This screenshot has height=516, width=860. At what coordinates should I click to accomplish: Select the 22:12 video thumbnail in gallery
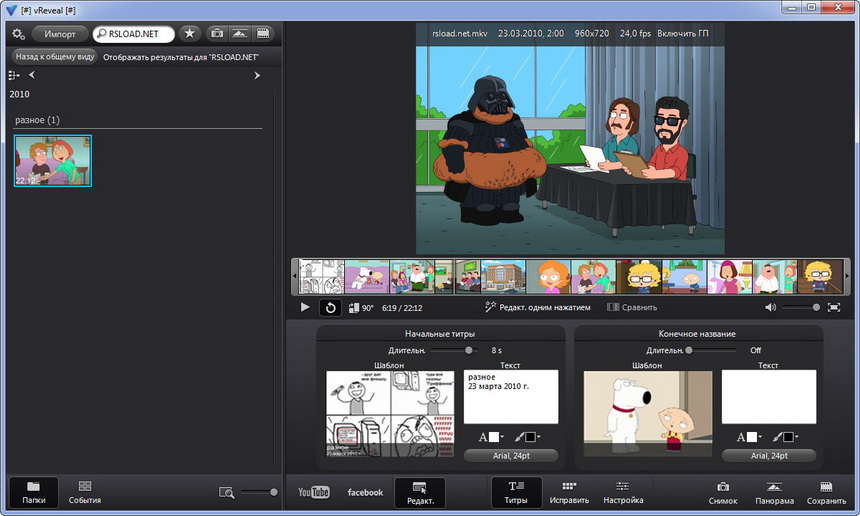(x=53, y=161)
